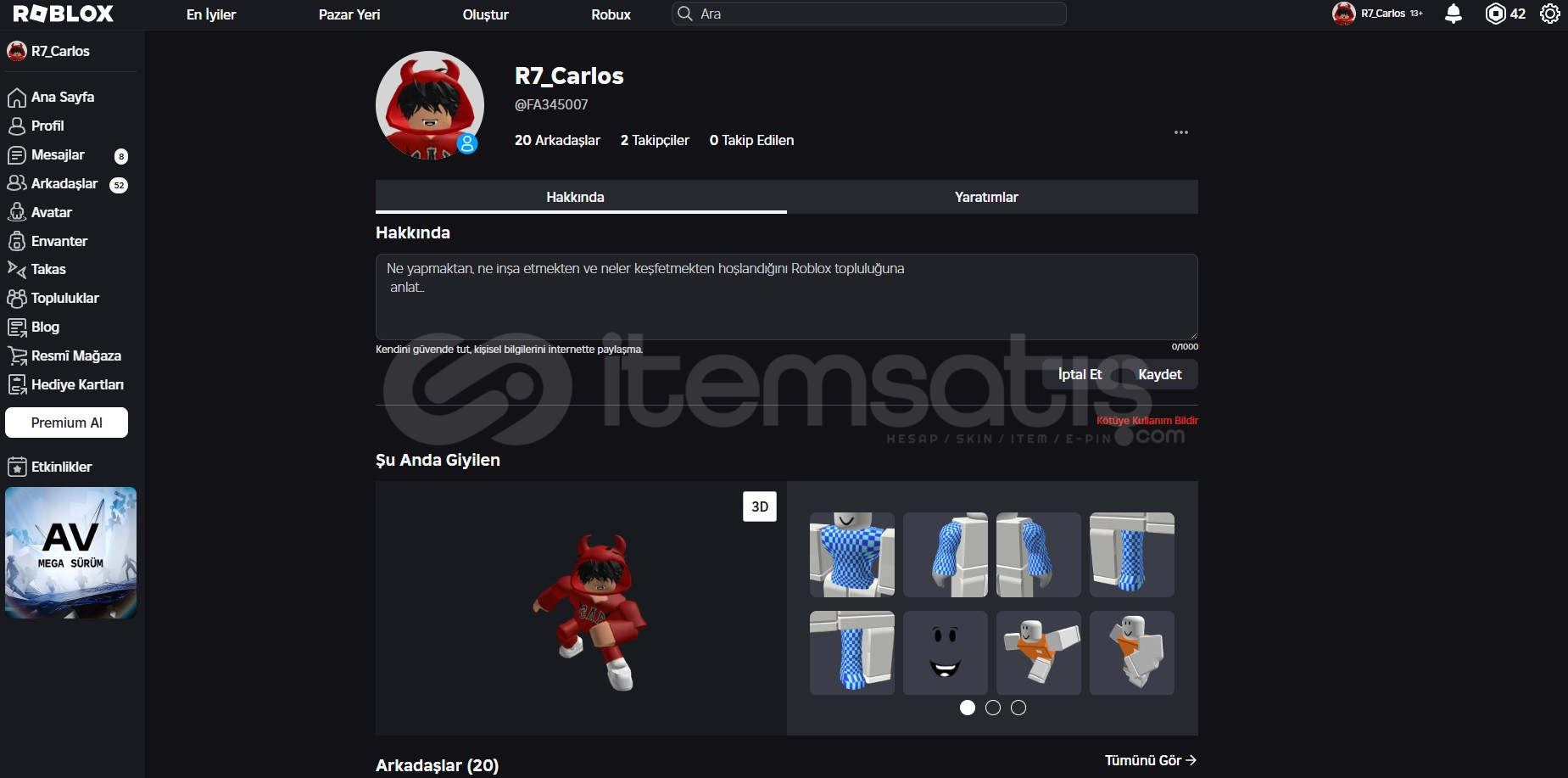Click the red hooded avatar preview

point(589,611)
